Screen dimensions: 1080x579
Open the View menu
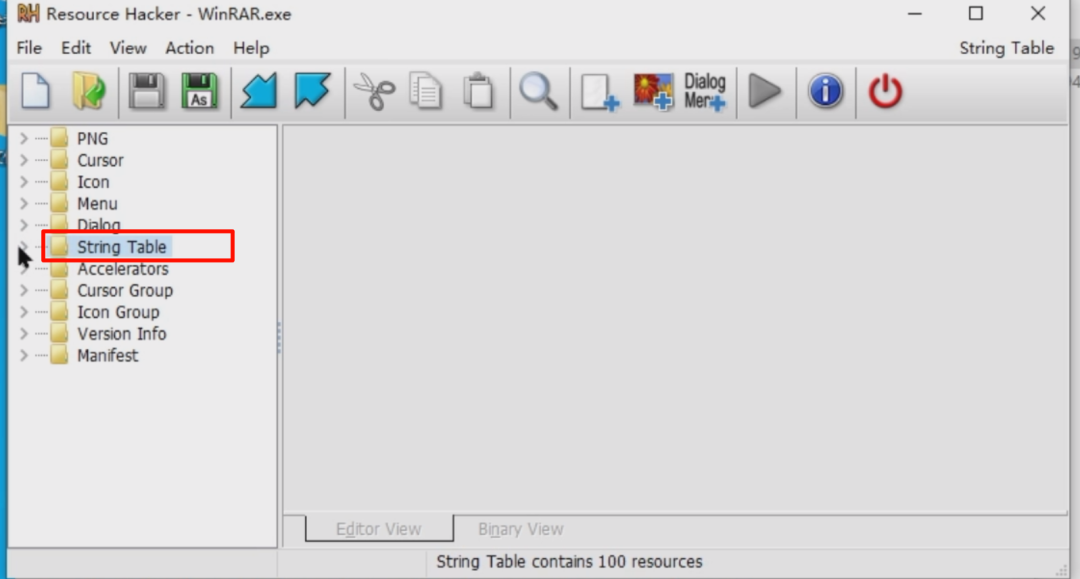click(x=128, y=48)
